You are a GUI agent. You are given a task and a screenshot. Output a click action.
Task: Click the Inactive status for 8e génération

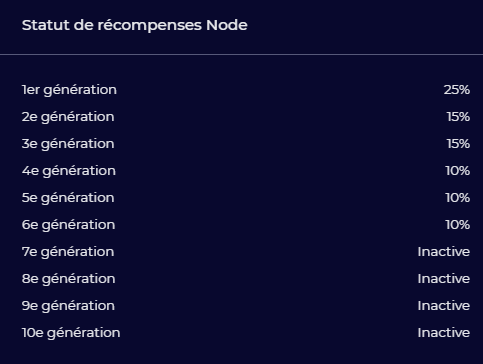pyautogui.click(x=444, y=279)
